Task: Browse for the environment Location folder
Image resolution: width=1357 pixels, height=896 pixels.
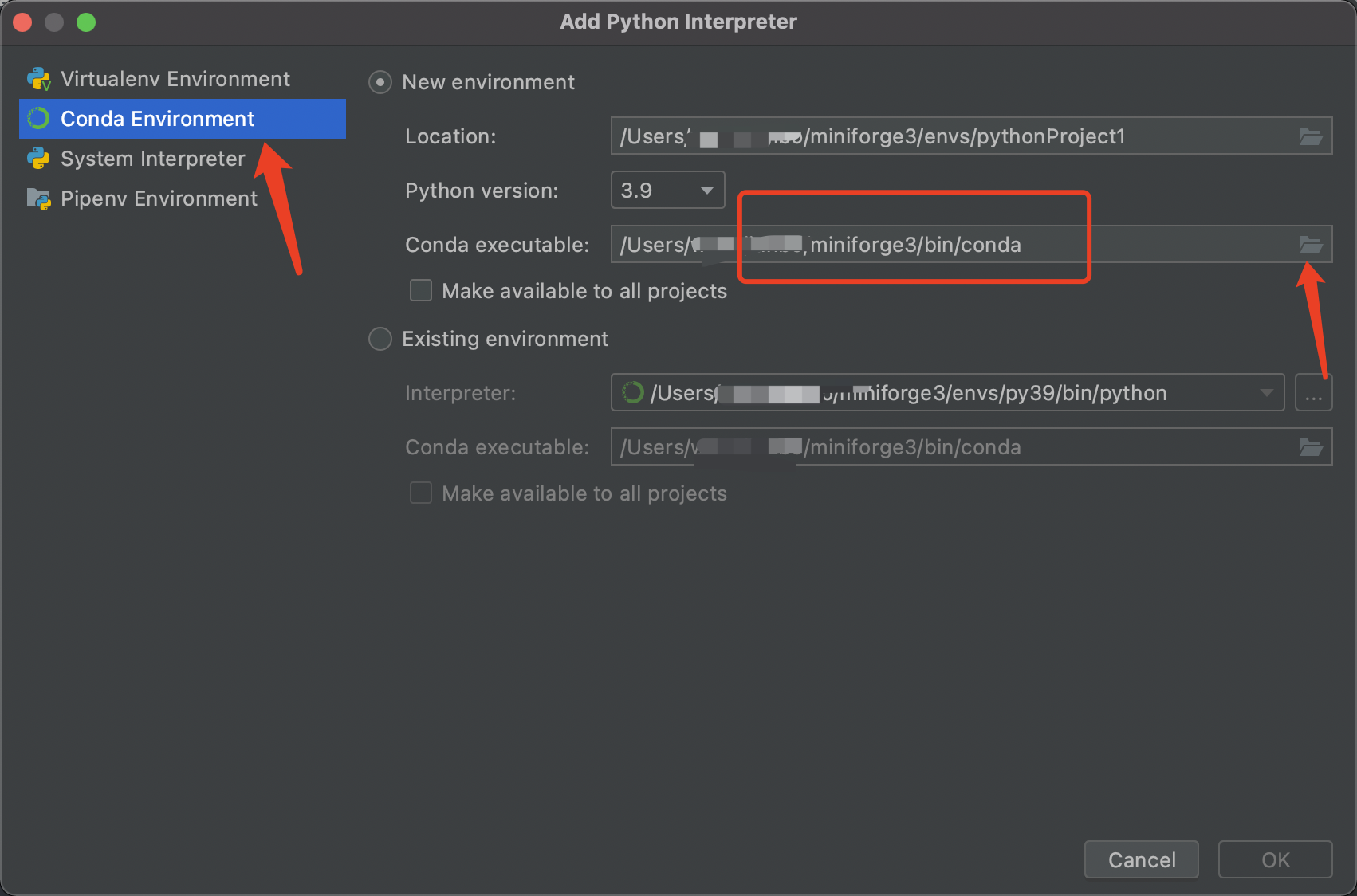Action: [1311, 136]
